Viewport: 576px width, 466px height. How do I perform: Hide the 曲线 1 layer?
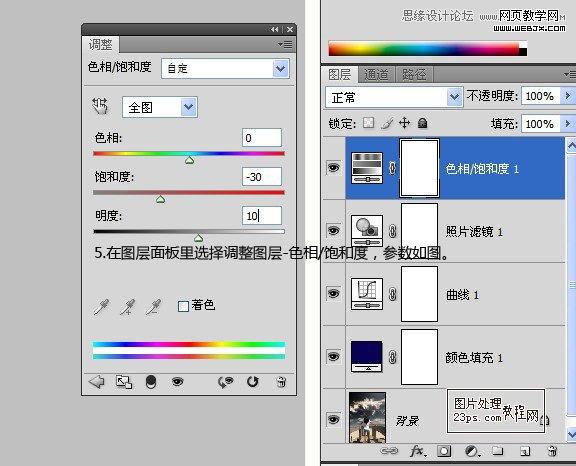coord(334,293)
